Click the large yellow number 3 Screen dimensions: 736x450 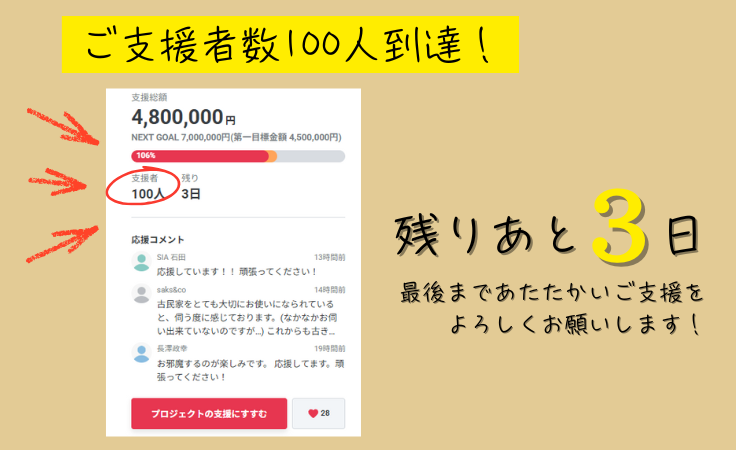coord(620,227)
